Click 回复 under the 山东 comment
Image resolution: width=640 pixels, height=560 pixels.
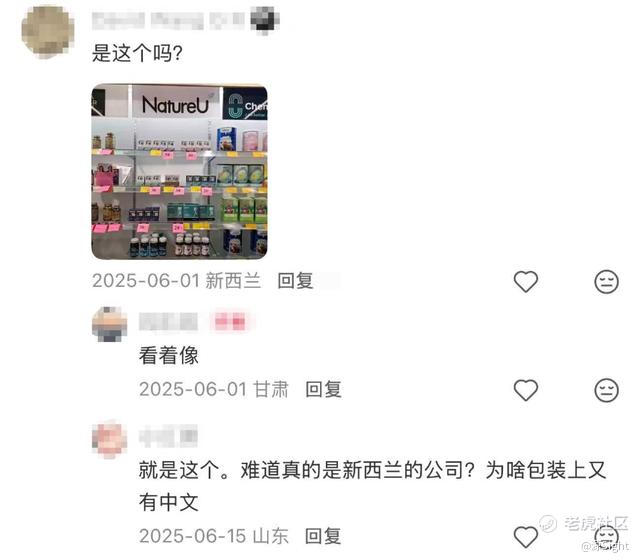(x=323, y=536)
